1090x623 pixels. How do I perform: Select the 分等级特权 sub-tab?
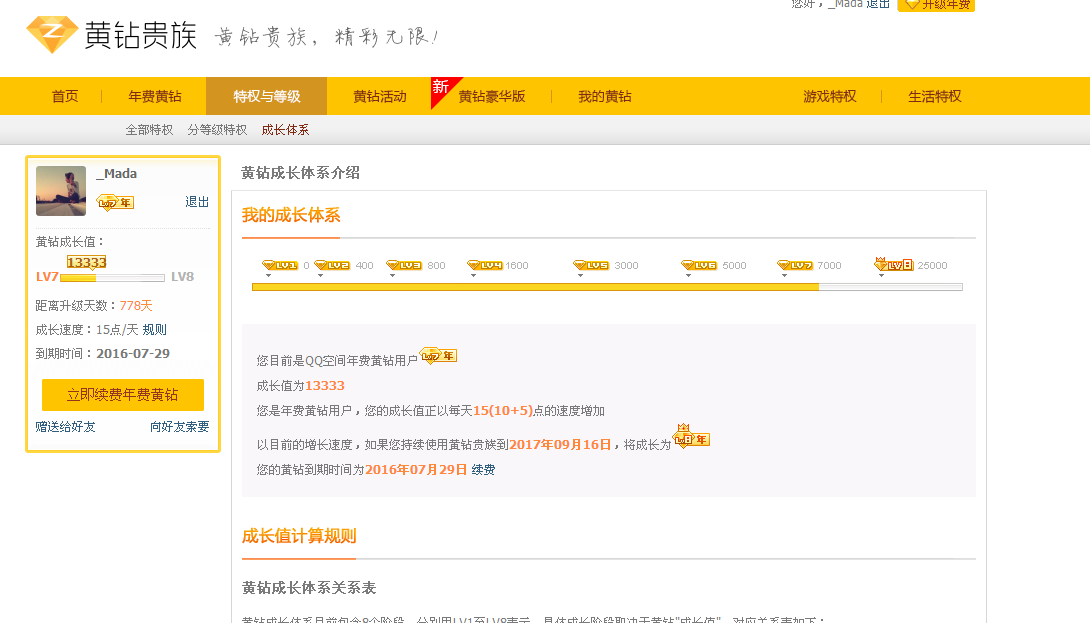217,130
